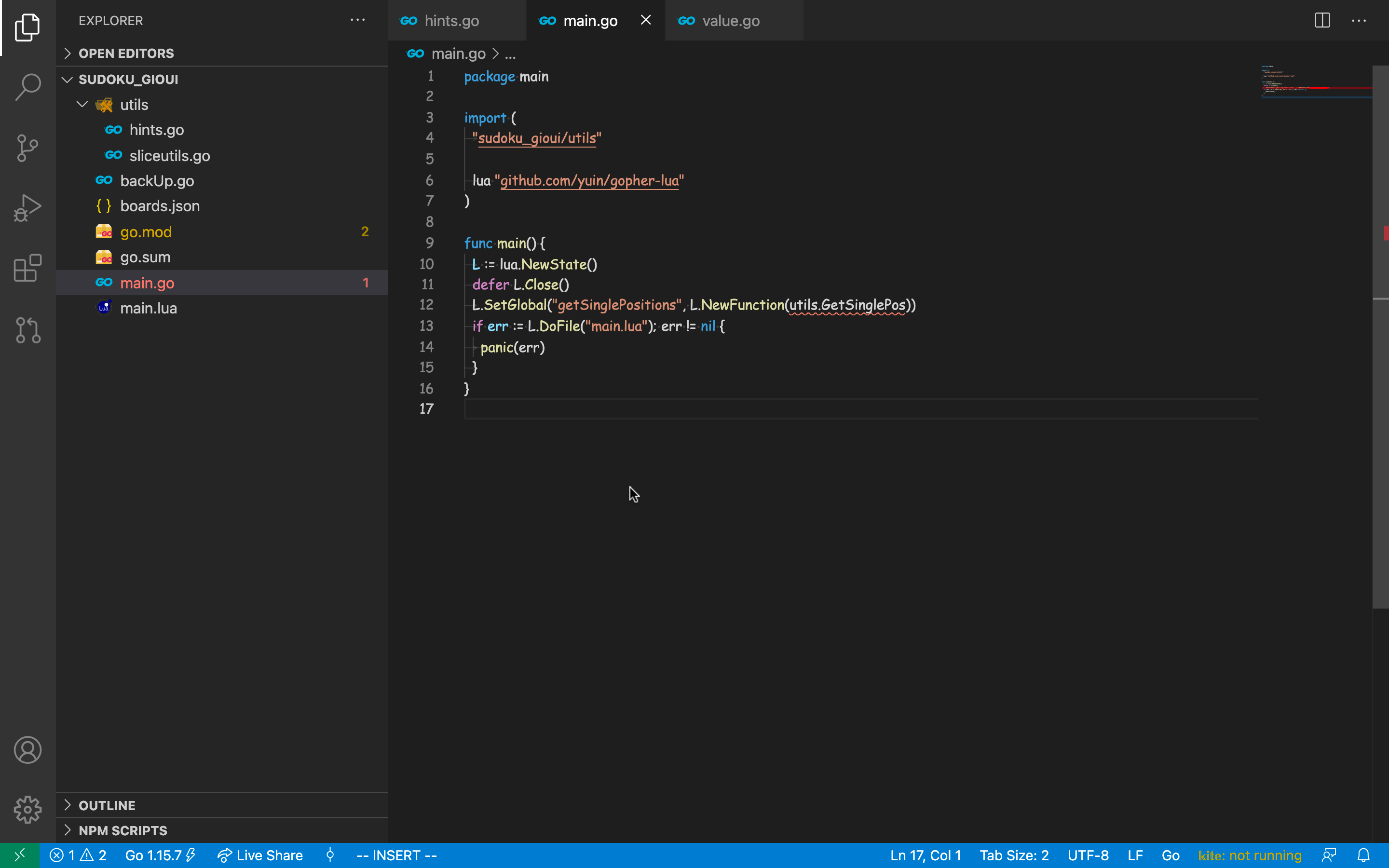This screenshot has height=868, width=1389.
Task: Click -- INSERT -- vim mode indicator
Action: (396, 855)
